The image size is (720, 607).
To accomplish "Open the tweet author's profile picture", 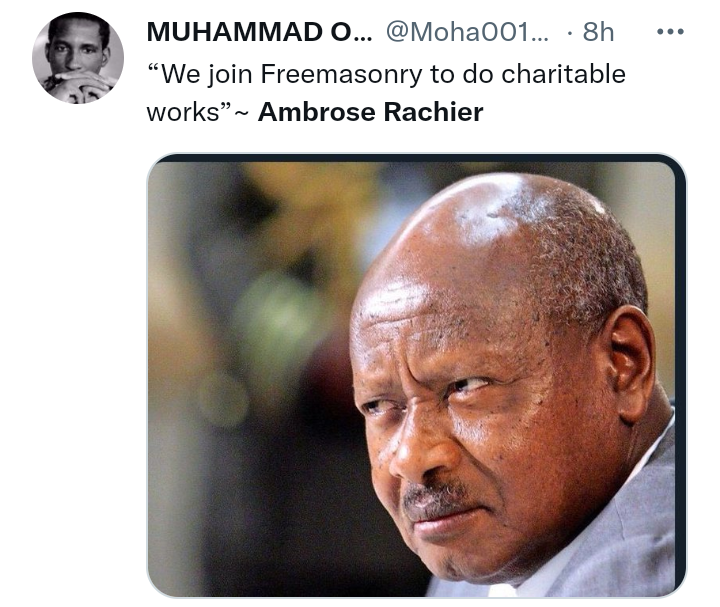I will [x=78, y=58].
